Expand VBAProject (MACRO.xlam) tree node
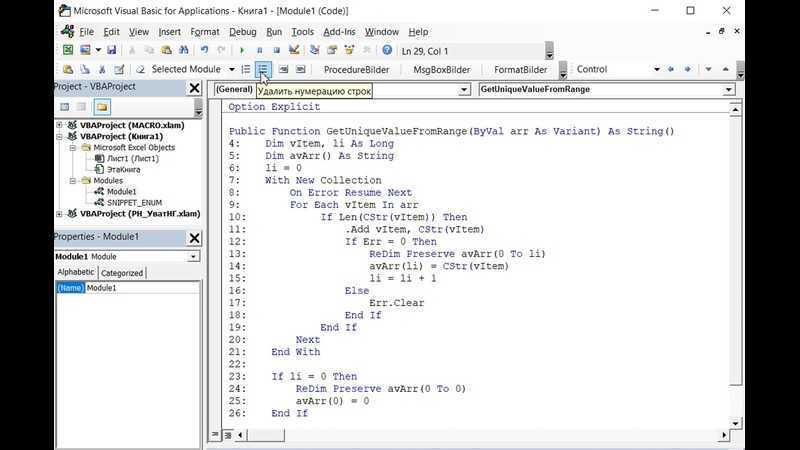Screen dimensions: 800x450 click(x=59, y=125)
